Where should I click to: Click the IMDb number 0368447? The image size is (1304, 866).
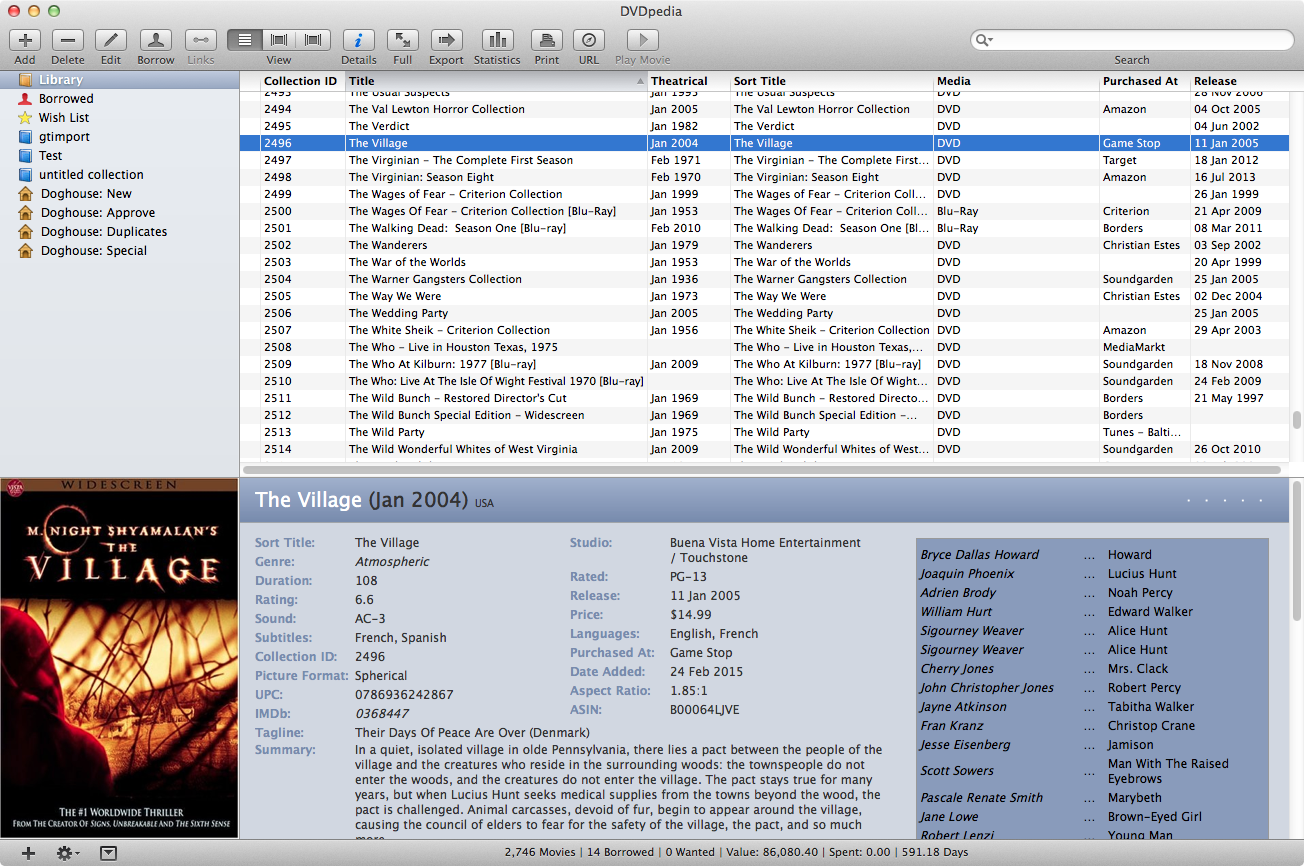tap(382, 714)
